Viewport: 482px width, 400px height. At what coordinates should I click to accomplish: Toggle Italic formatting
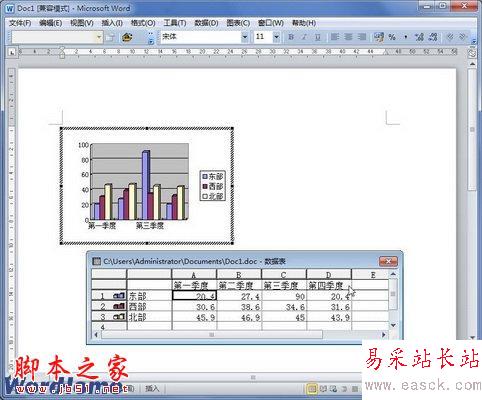click(304, 37)
